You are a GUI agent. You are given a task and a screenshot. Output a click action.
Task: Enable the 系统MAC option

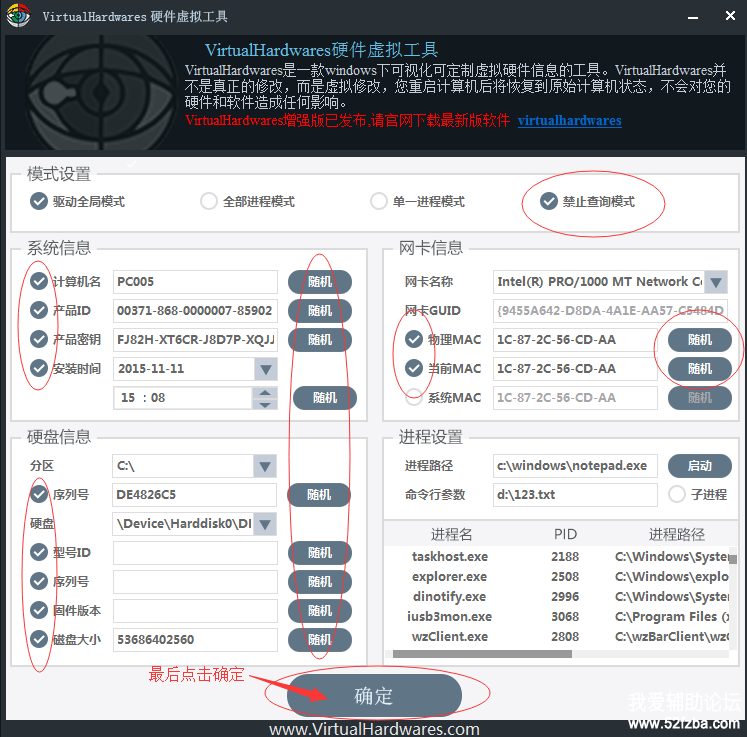click(414, 397)
